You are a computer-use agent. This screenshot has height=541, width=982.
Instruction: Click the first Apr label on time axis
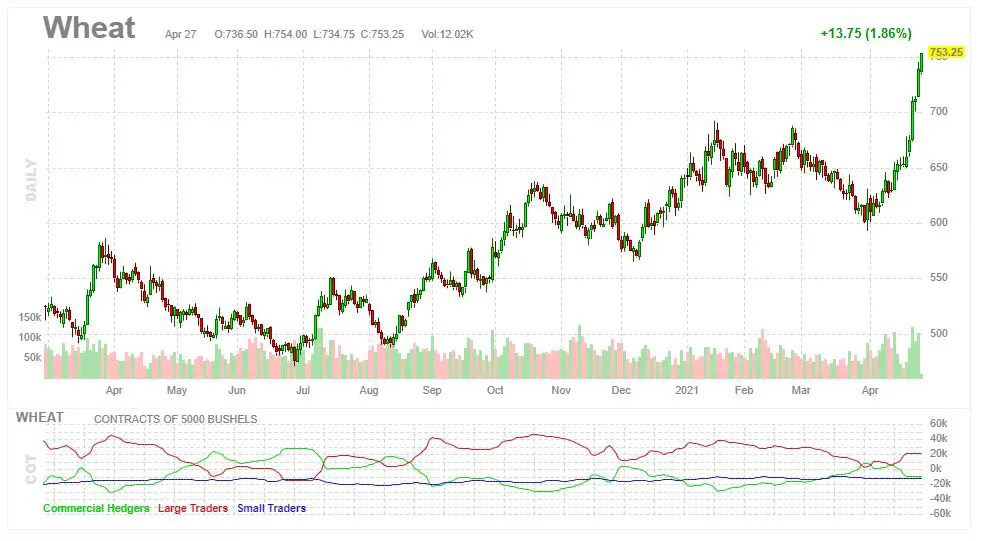pos(114,391)
